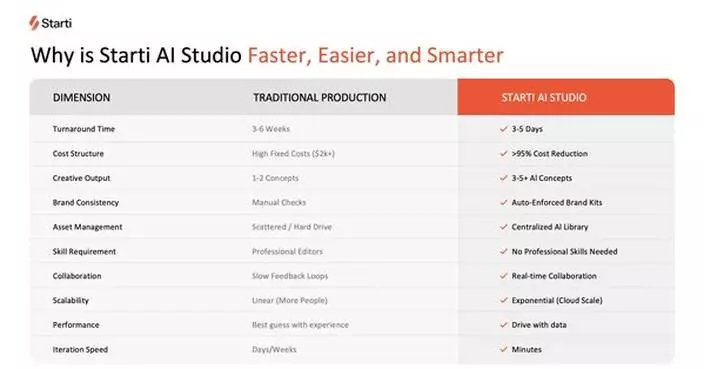Select the 'Collaboration' row label
The image size is (704, 369).
click(x=77, y=276)
